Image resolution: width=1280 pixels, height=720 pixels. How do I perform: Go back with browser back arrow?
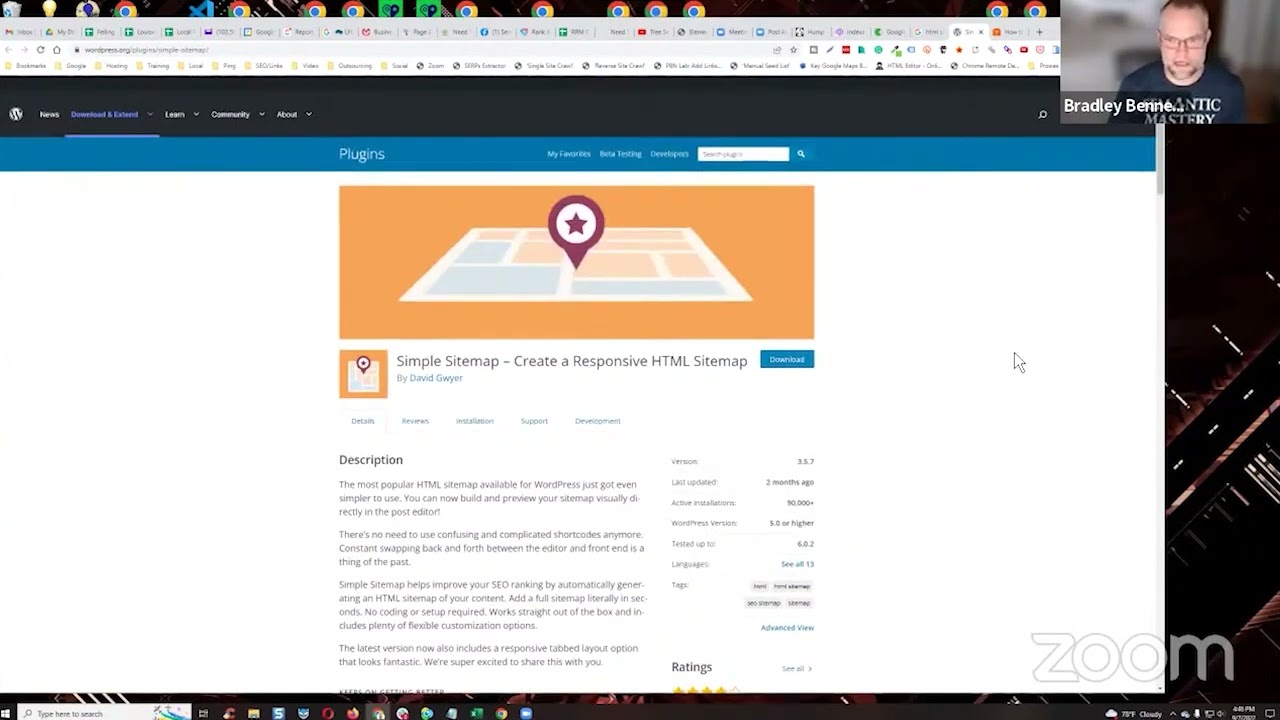[10, 49]
